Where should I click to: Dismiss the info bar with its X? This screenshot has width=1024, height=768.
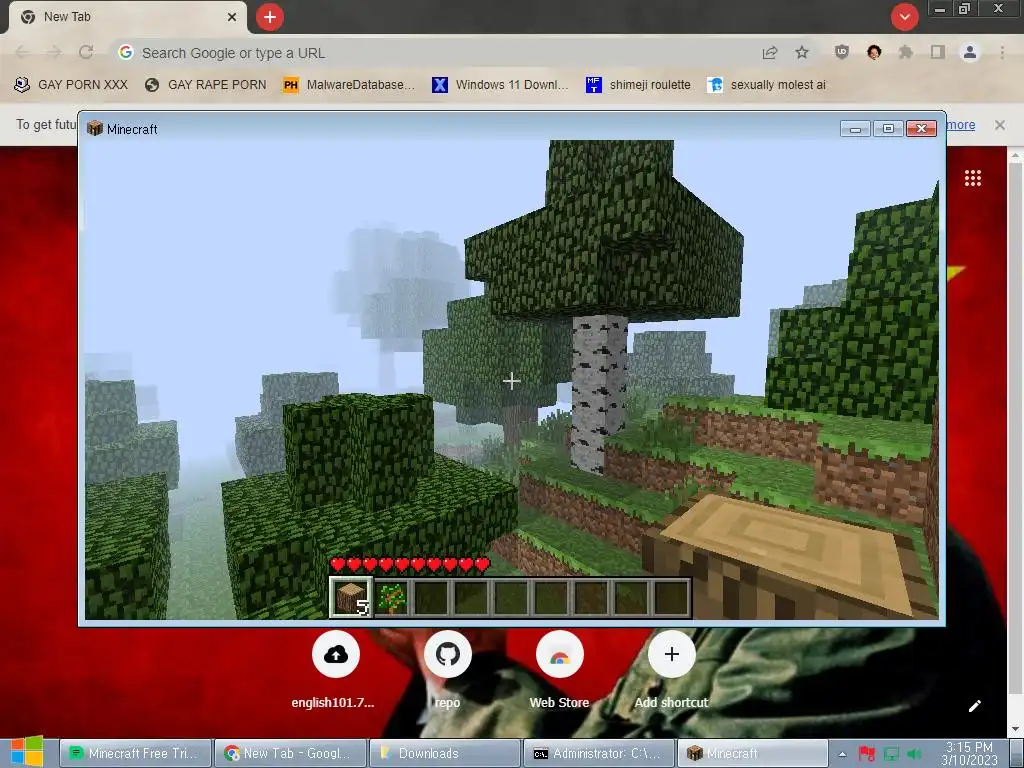(1000, 125)
